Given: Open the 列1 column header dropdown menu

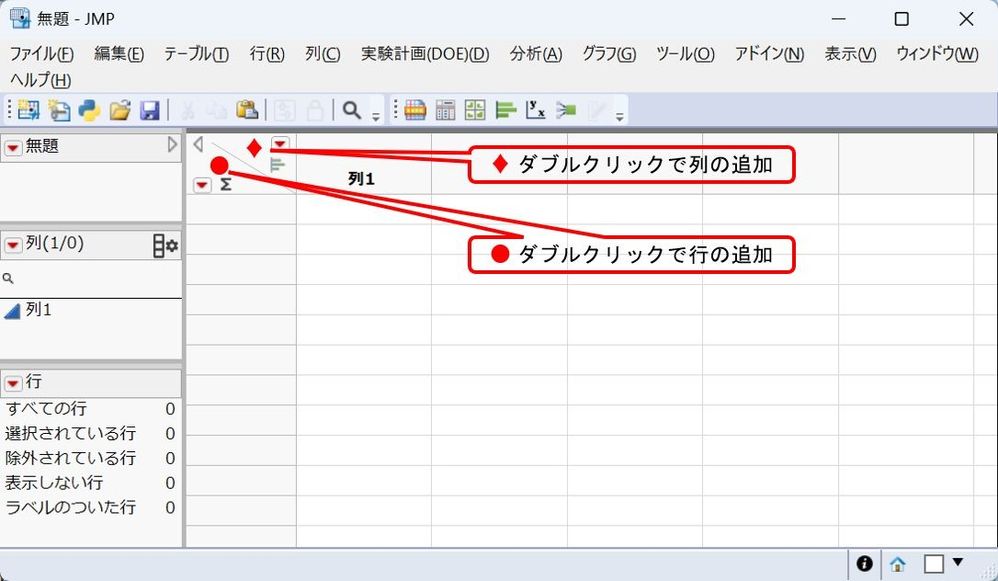Looking at the screenshot, I should (x=280, y=143).
